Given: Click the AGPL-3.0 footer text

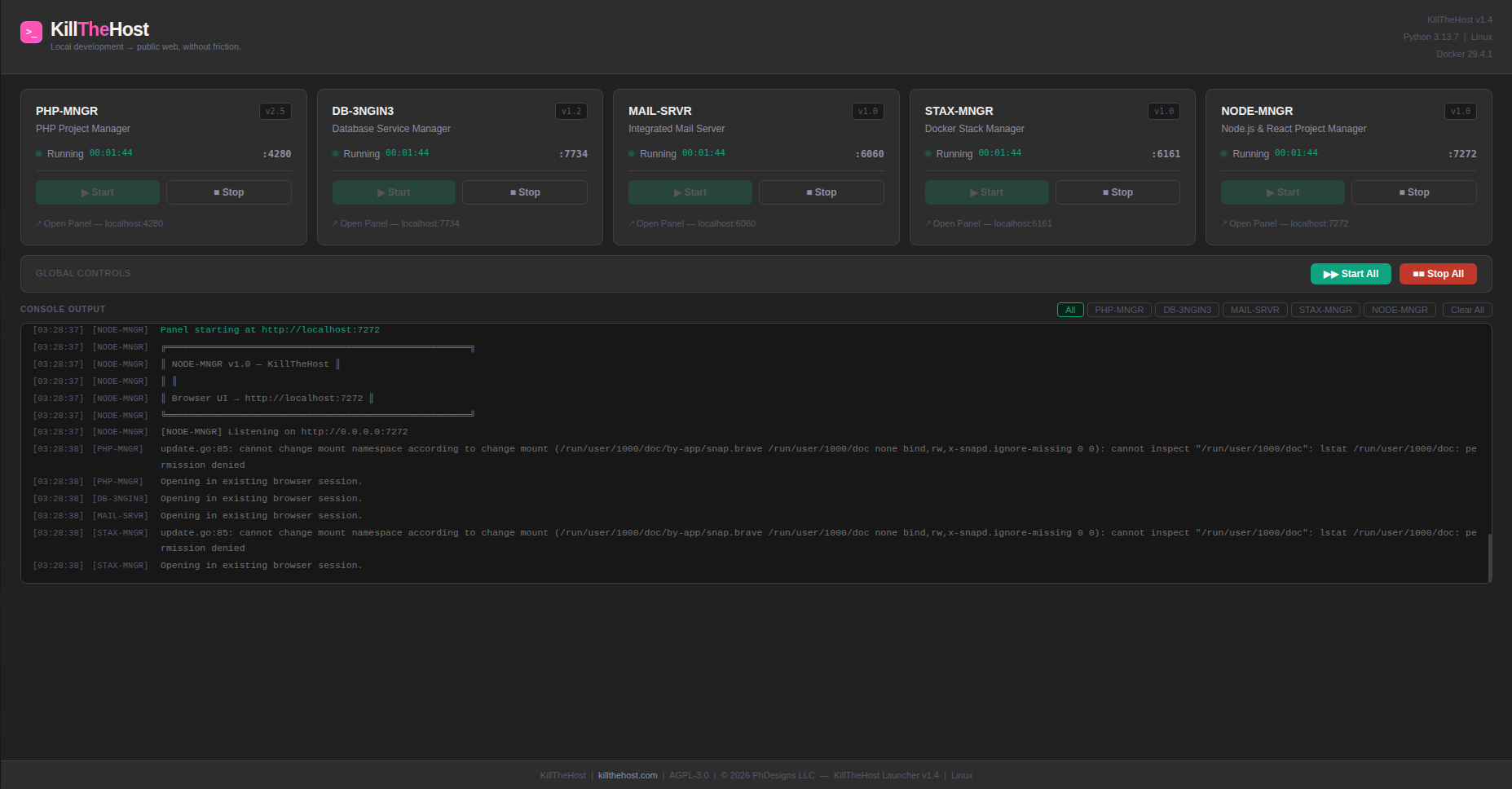Looking at the screenshot, I should pyautogui.click(x=689, y=775).
